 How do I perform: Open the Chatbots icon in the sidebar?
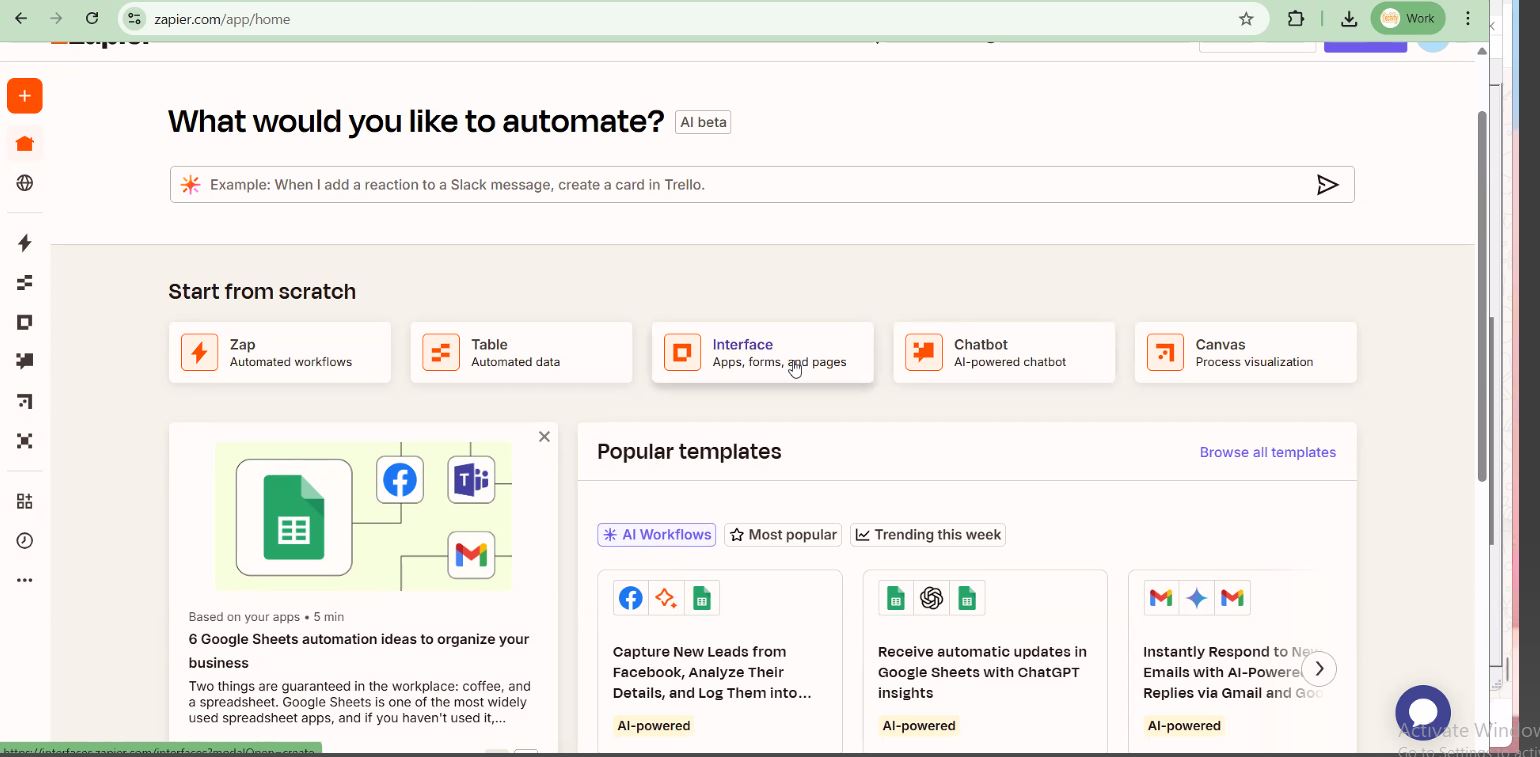pos(25,361)
